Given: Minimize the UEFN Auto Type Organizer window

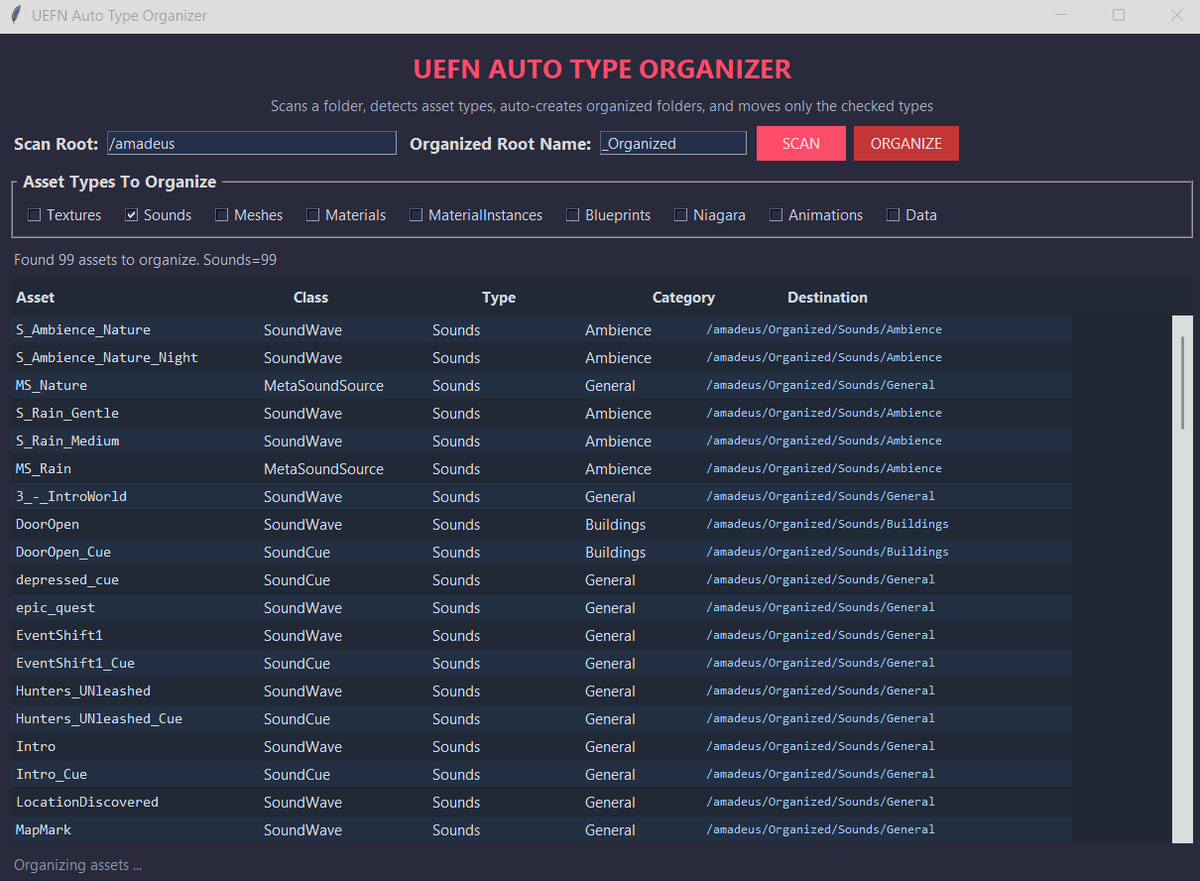Looking at the screenshot, I should [1062, 15].
